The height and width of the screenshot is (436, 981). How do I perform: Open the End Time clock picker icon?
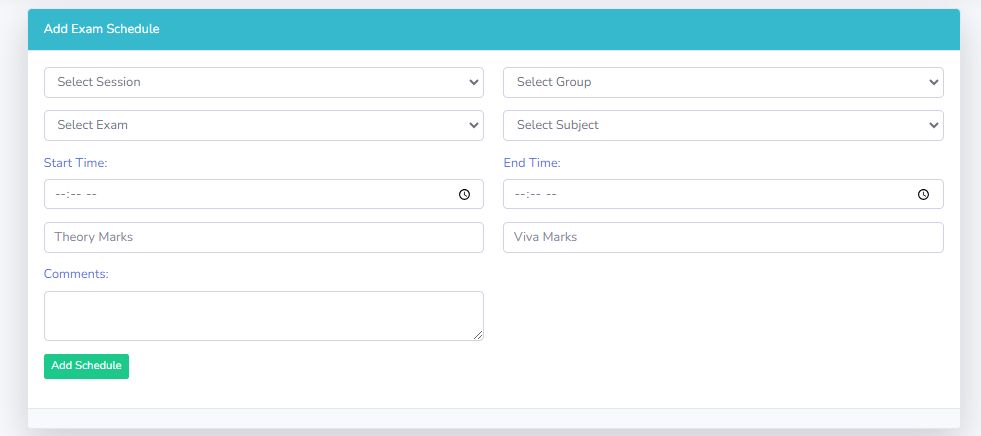923,195
